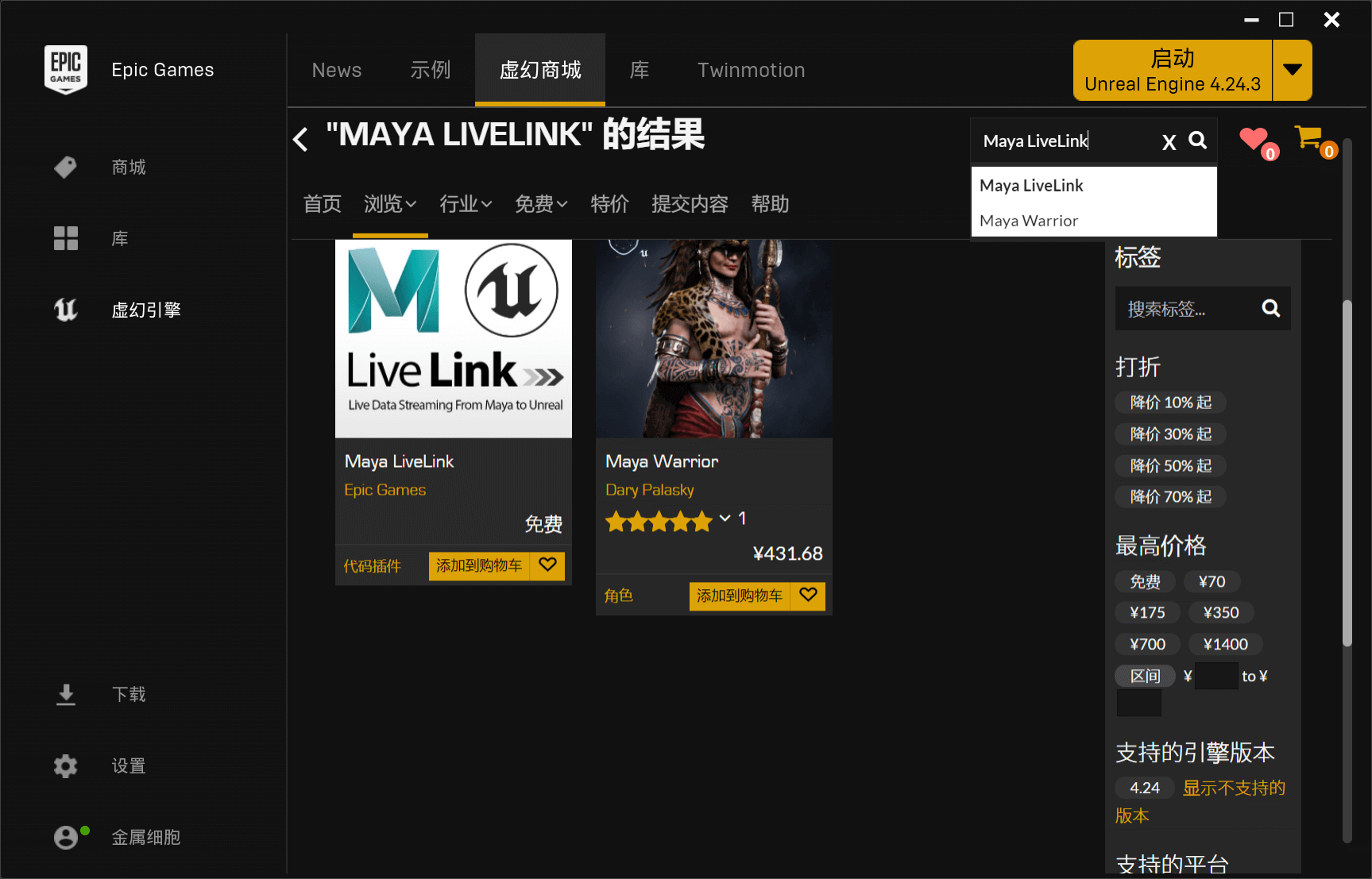Filter max price to 免费
This screenshot has width=1372, height=879.
point(1146,581)
